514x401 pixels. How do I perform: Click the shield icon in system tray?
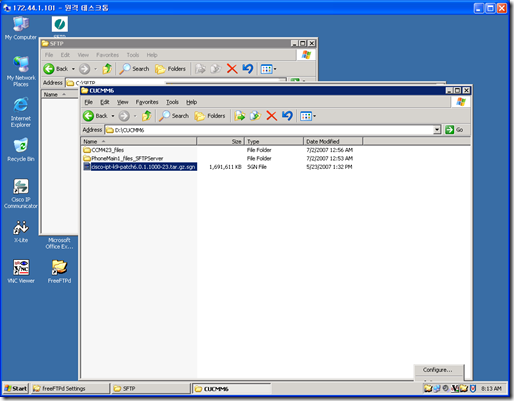tap(473, 389)
